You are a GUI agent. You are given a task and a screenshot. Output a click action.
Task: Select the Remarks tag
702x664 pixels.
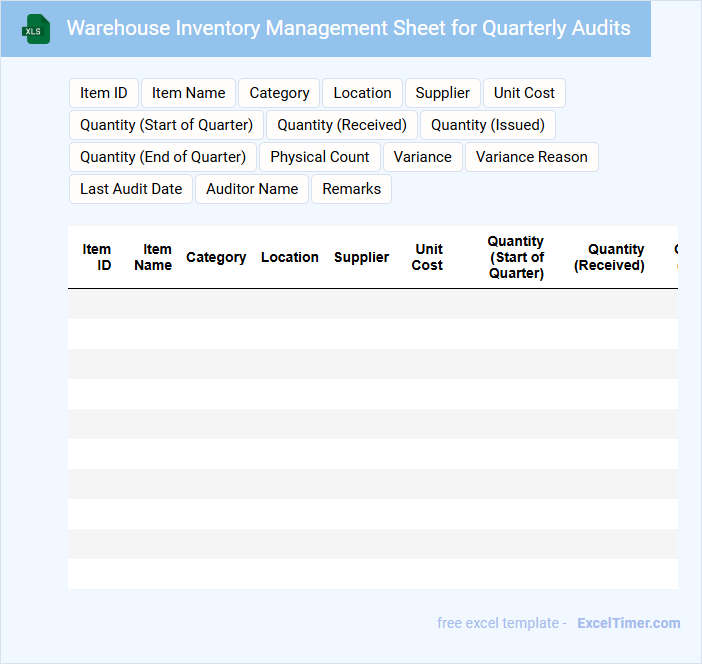351,189
